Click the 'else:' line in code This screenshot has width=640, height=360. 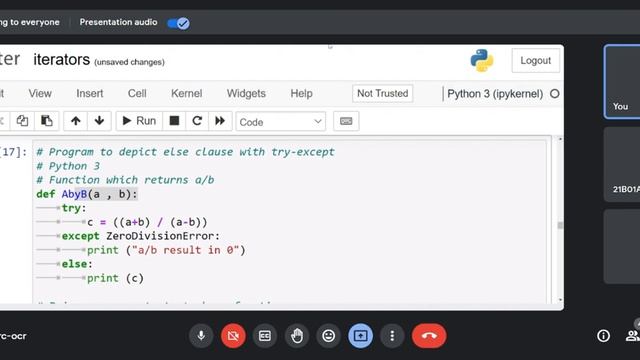pyautogui.click(x=77, y=264)
